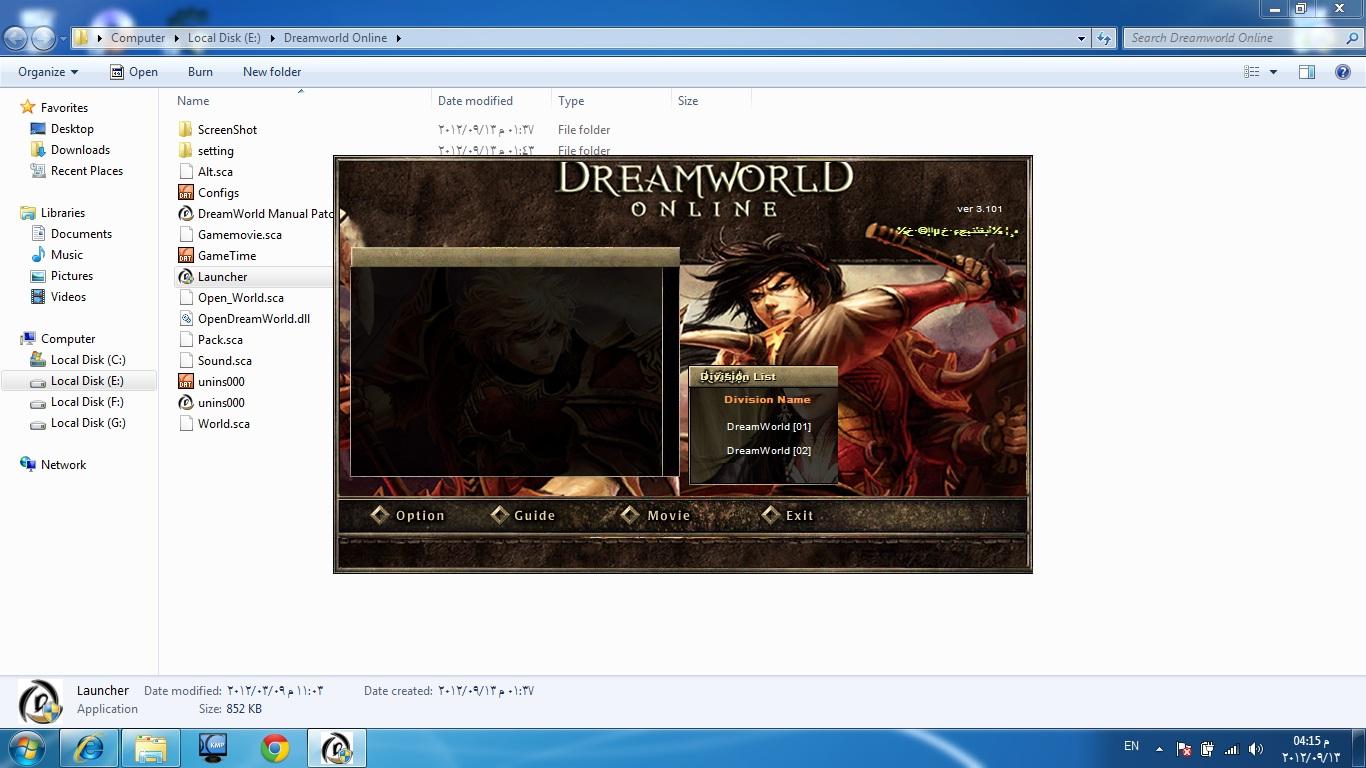
Task: Open Local Disk (G:) in sidebar
Action: click(88, 423)
